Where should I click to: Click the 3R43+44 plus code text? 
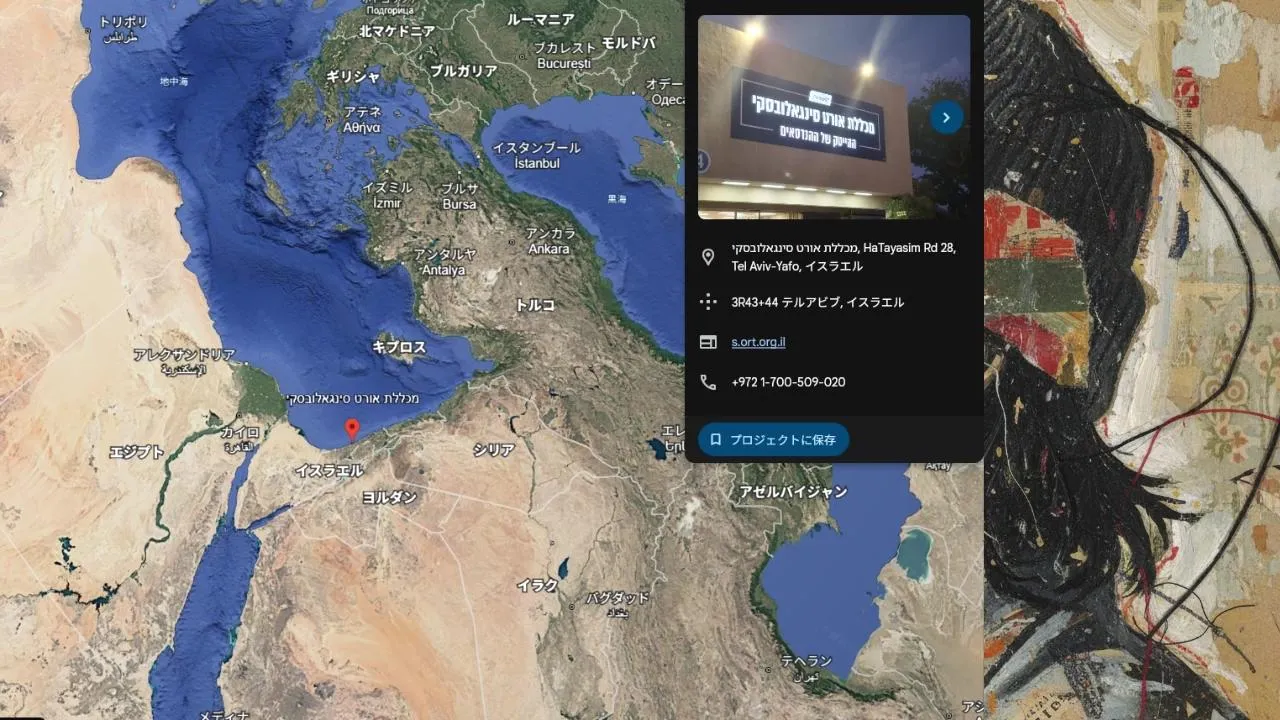(x=817, y=302)
